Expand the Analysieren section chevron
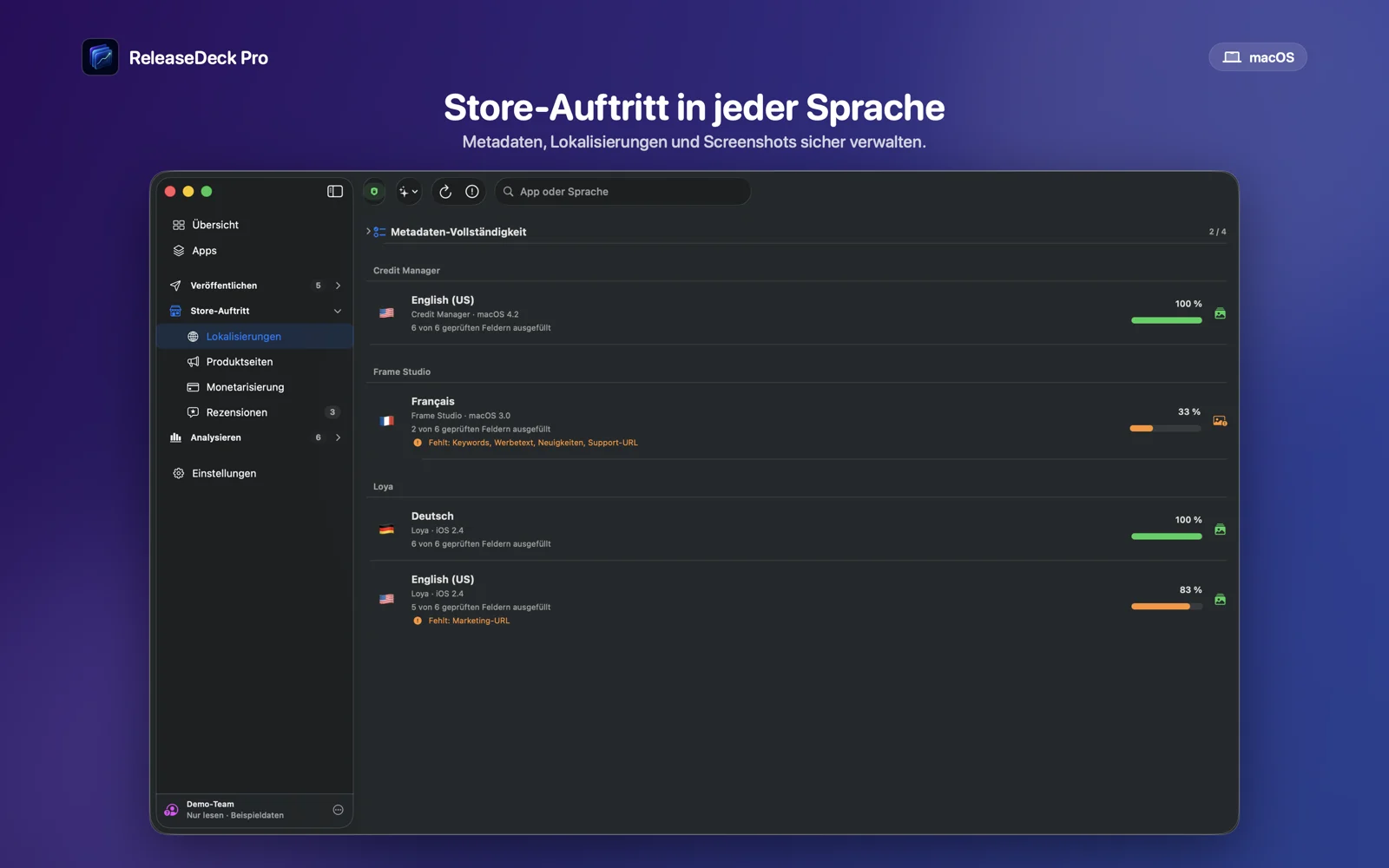The width and height of the screenshot is (1389, 868). pyautogui.click(x=338, y=437)
